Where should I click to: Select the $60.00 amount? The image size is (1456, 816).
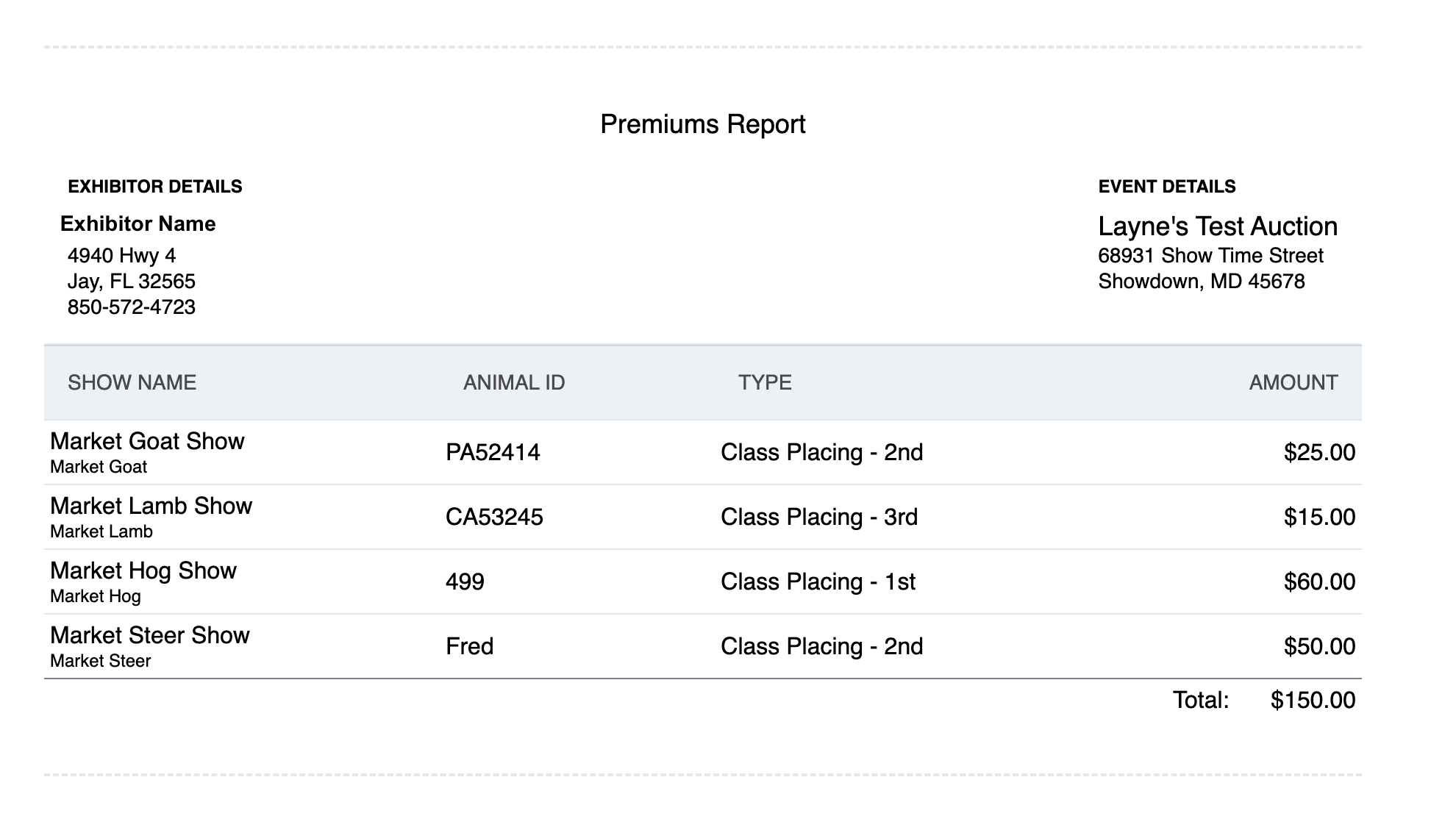coord(1319,581)
